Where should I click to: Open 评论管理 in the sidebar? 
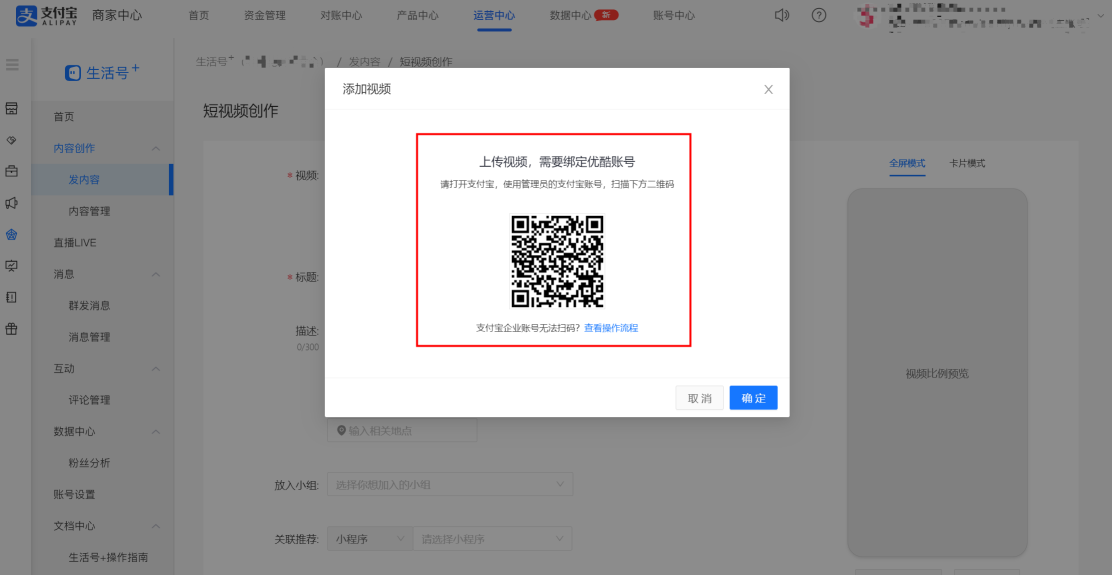(x=89, y=400)
